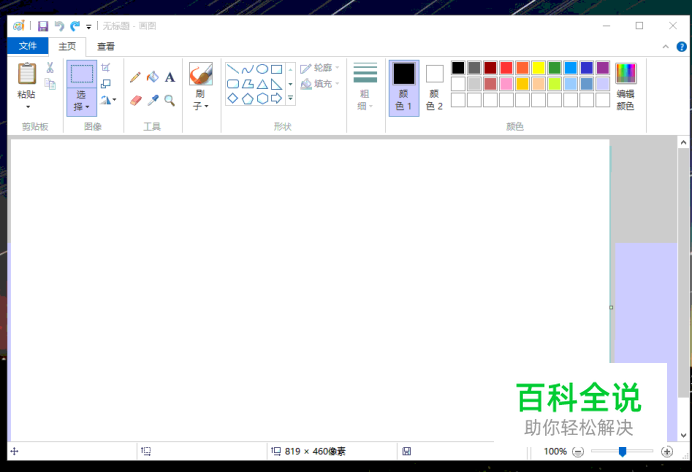The image size is (692, 472).
Task: Select the Rectangle shape
Action: tap(277, 69)
